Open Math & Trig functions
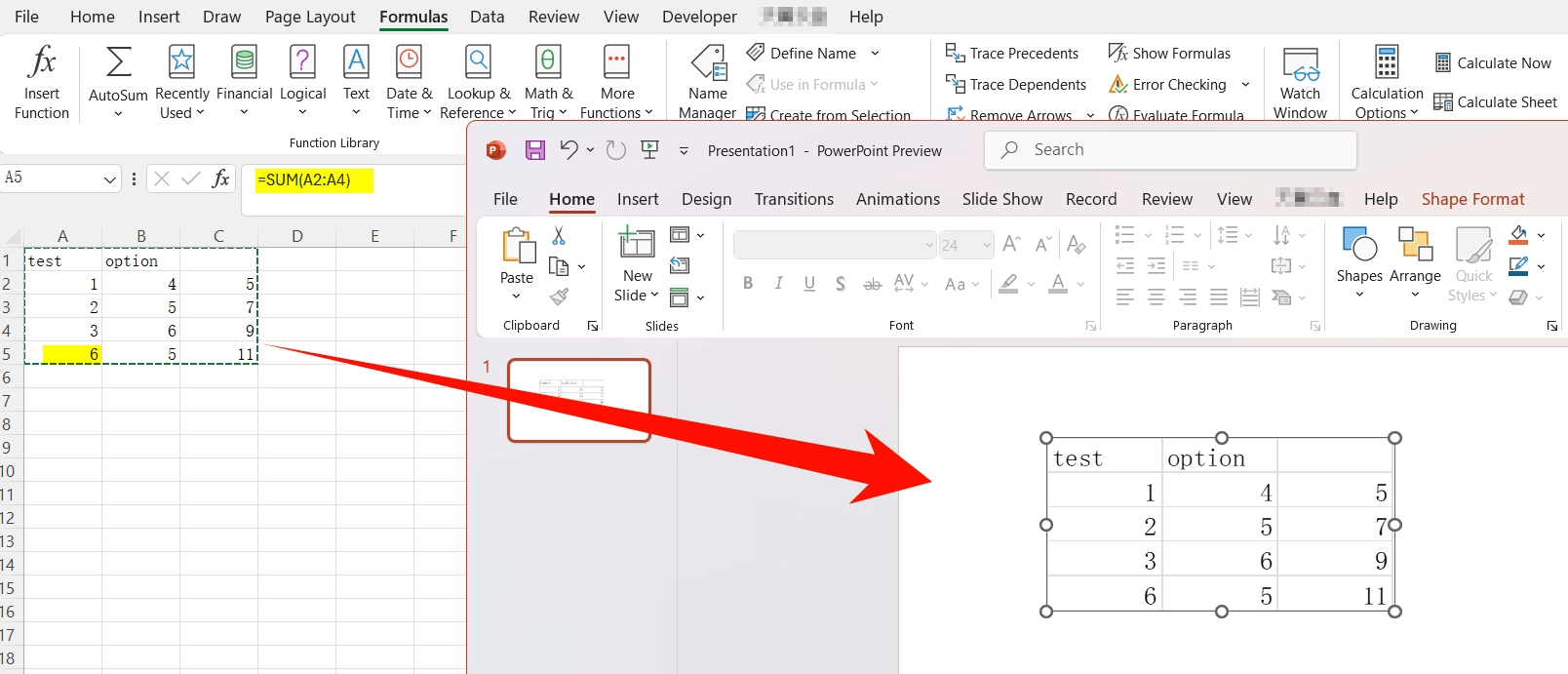This screenshot has height=674, width=1568. [x=548, y=82]
